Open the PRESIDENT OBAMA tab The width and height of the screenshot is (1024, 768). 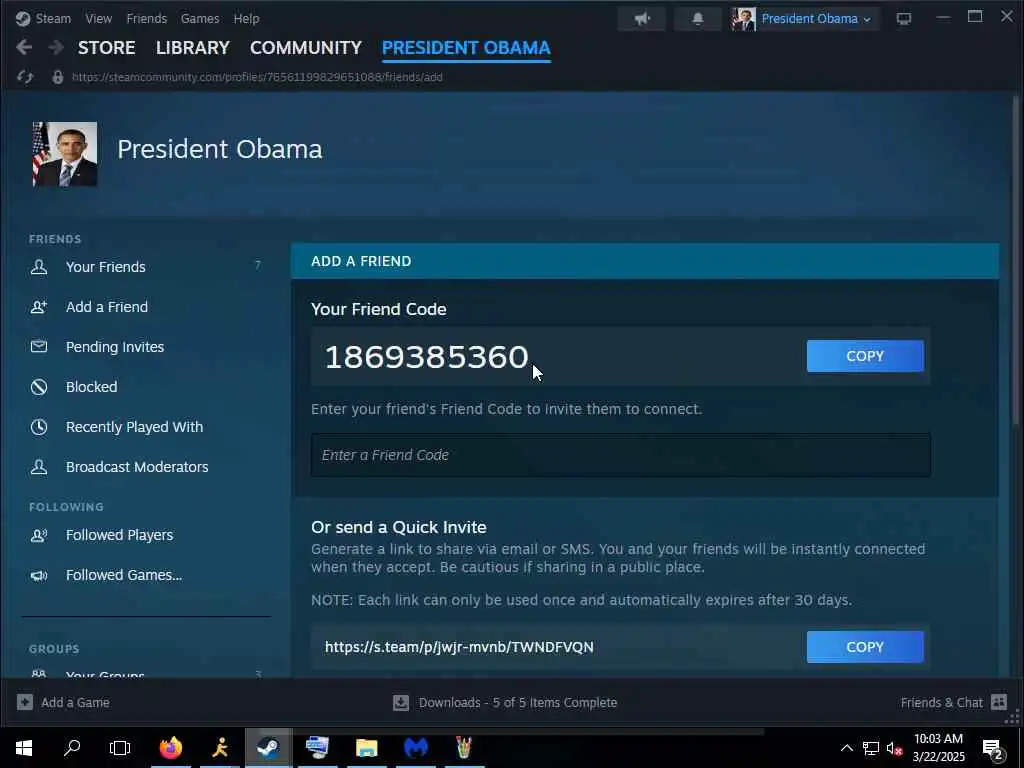[x=466, y=48]
